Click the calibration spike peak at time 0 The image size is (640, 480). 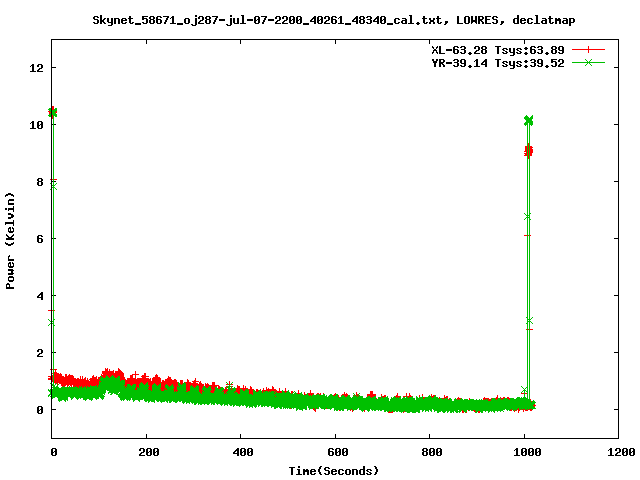(x=52, y=112)
